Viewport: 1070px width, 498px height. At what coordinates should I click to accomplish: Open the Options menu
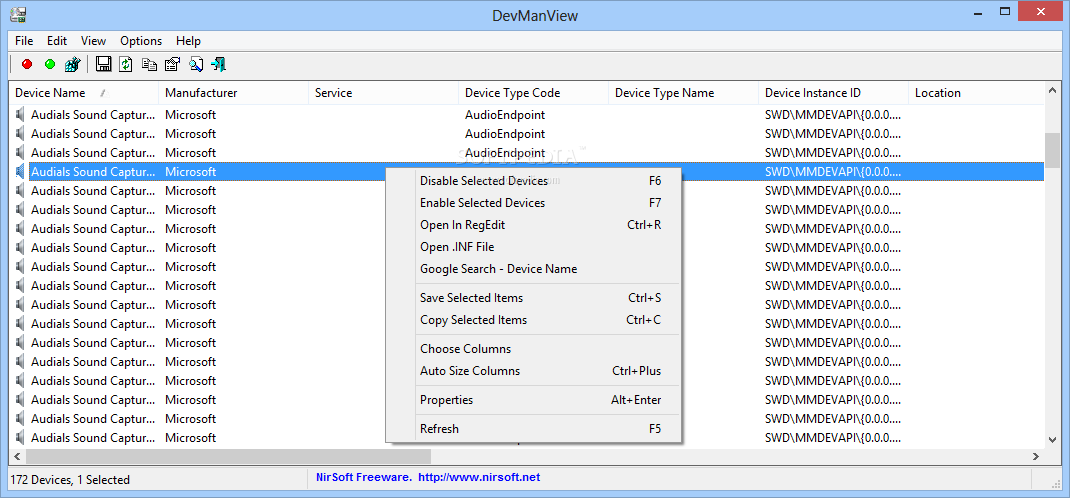click(141, 41)
